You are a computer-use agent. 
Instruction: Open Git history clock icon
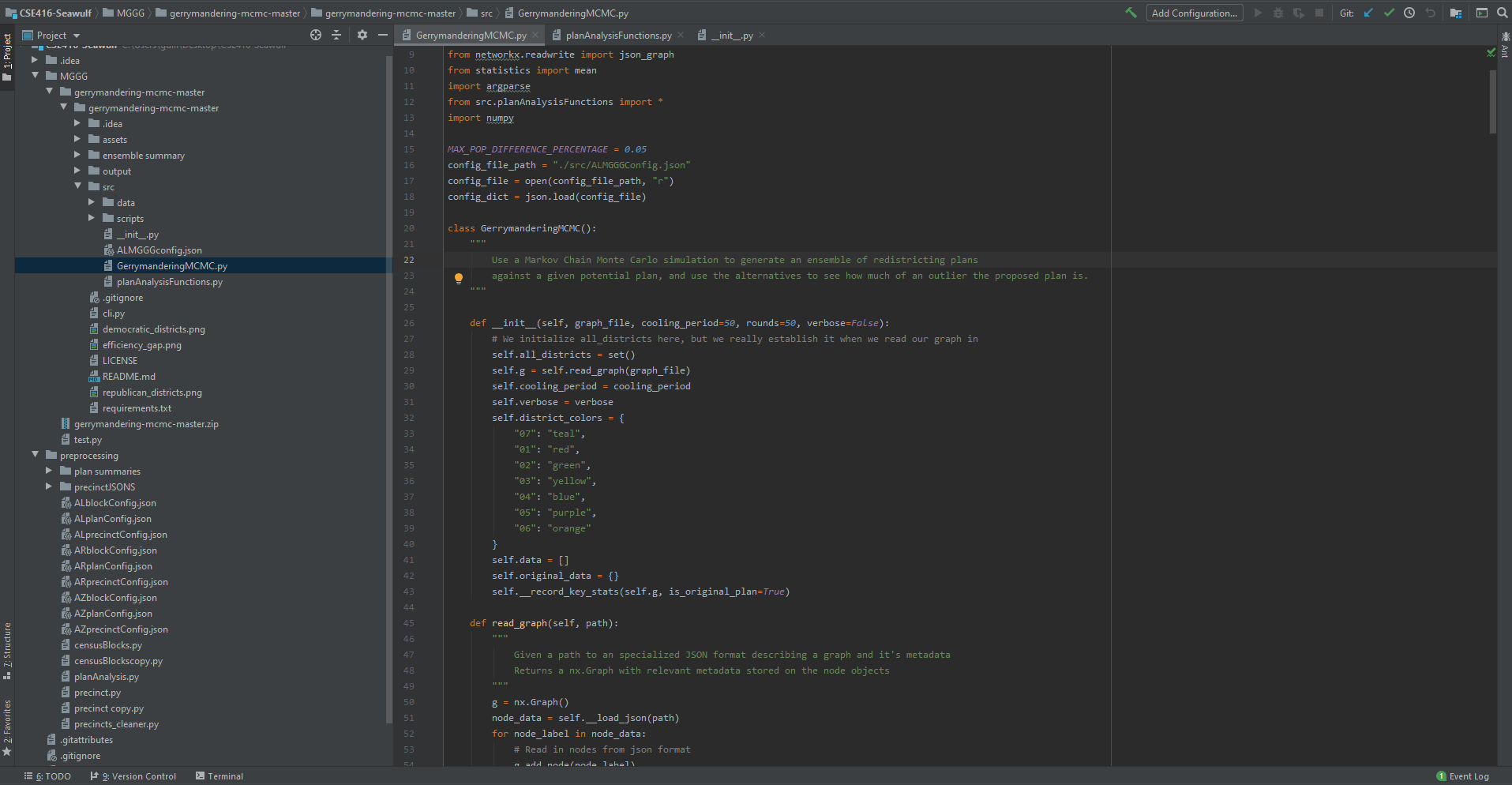pos(1409,13)
